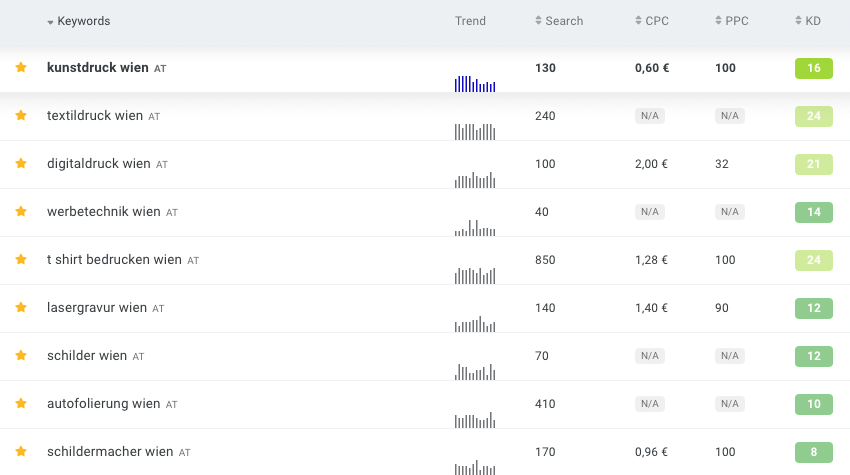850x475 pixels.
Task: Select the t shirt bedrucken wien keyword
Action: click(x=114, y=260)
